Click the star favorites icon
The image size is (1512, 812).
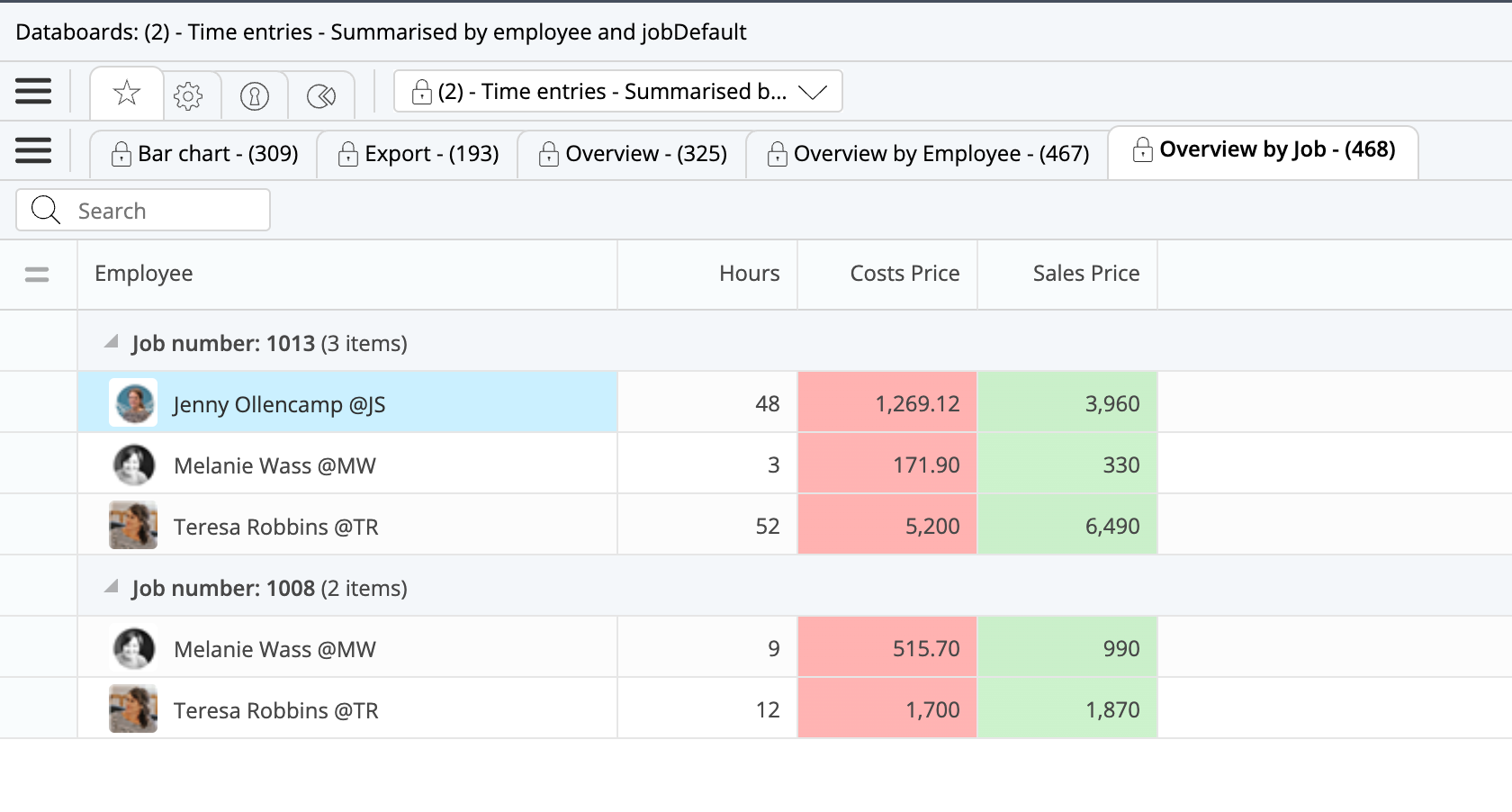click(127, 93)
